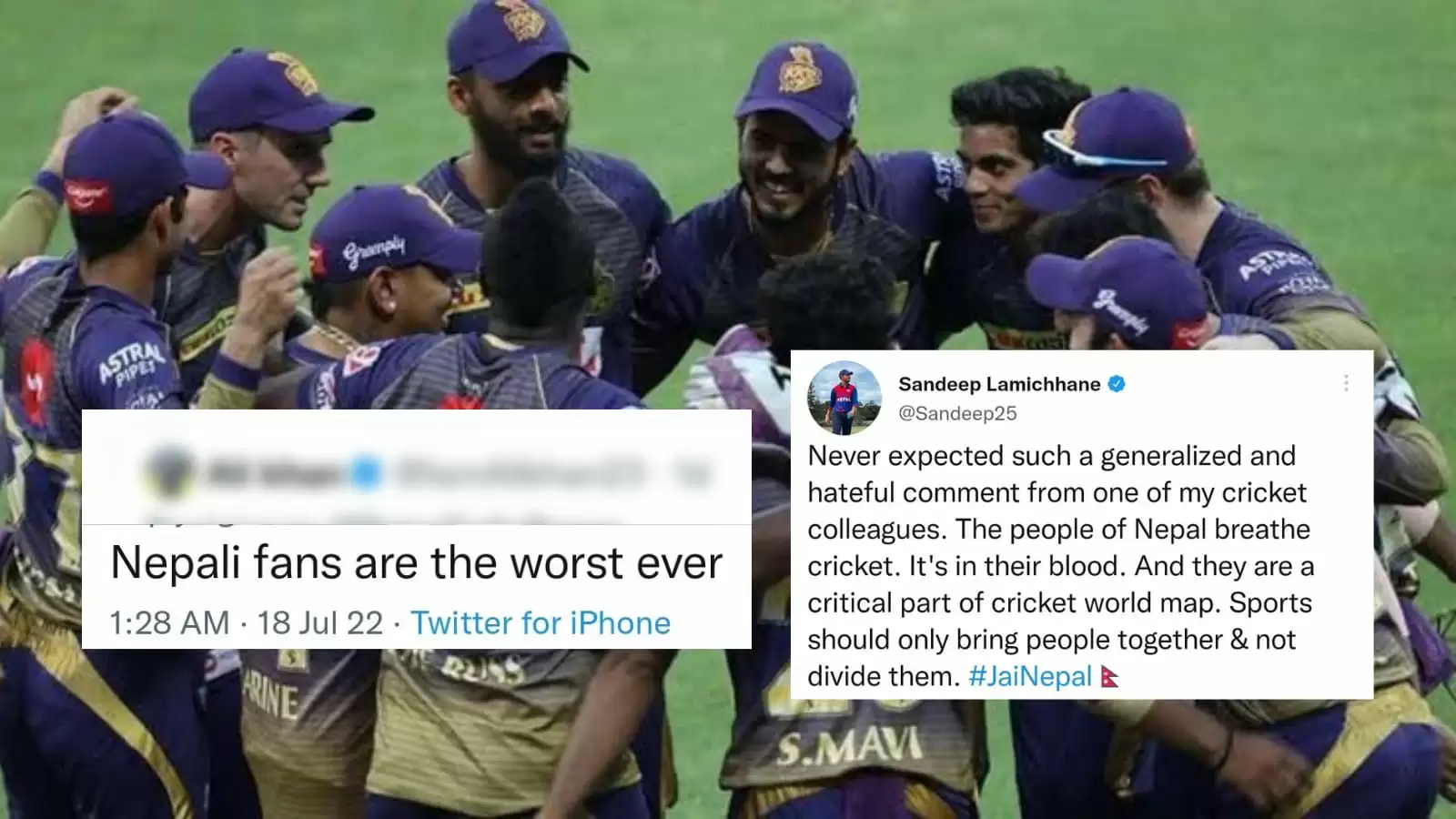Click the KKR emblem on smiling player's cap

pyautogui.click(x=800, y=70)
